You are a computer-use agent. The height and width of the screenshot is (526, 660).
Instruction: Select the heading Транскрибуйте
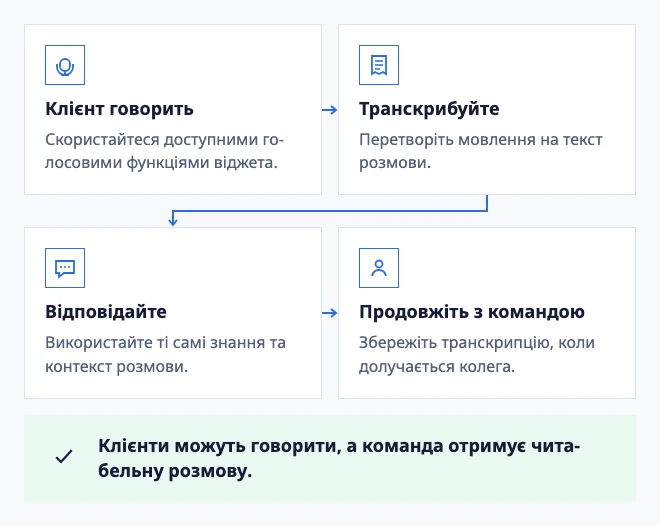[x=429, y=109]
